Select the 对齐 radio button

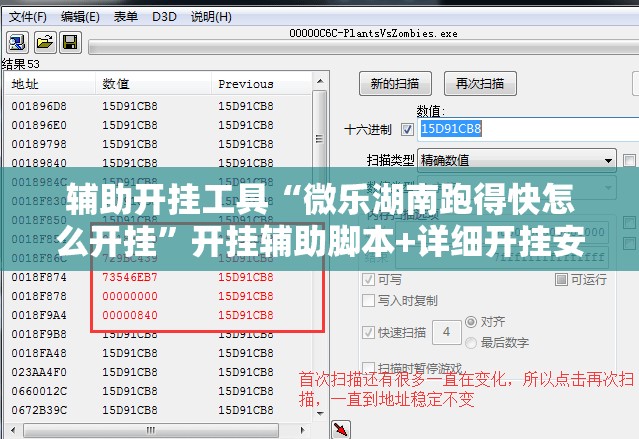click(x=471, y=322)
